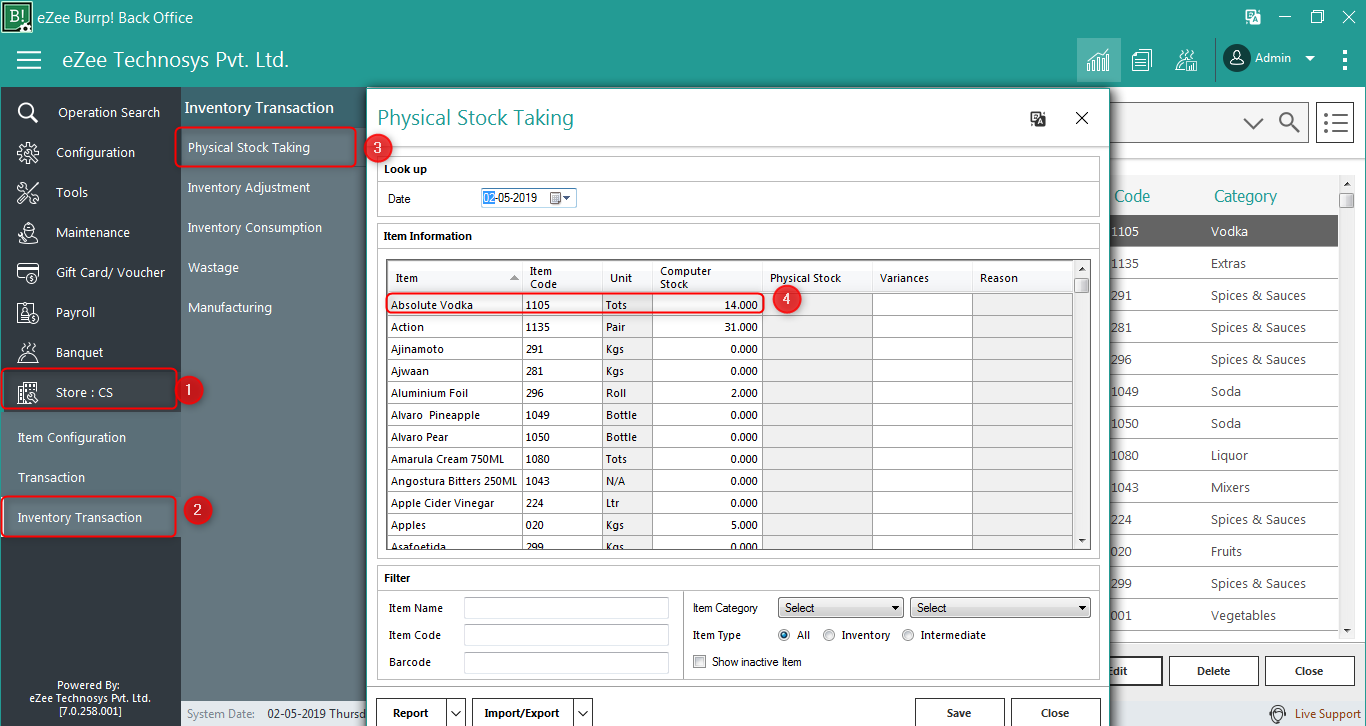Viewport: 1366px width, 726px height.
Task: Click the Configuration gear icon
Action: [x=28, y=153]
